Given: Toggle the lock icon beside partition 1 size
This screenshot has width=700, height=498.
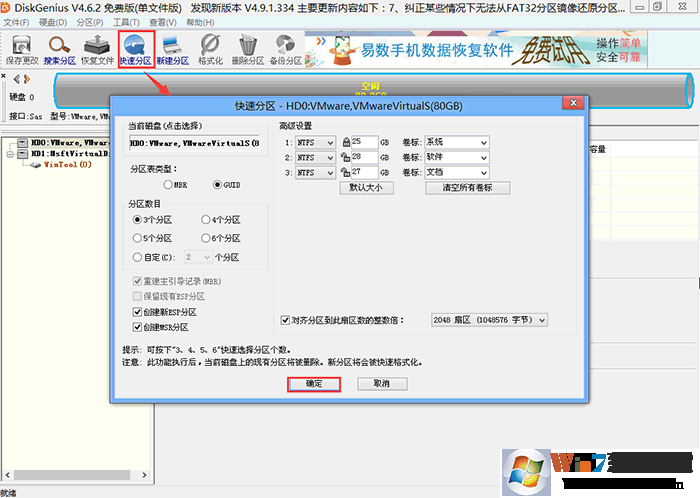Looking at the screenshot, I should [346, 143].
